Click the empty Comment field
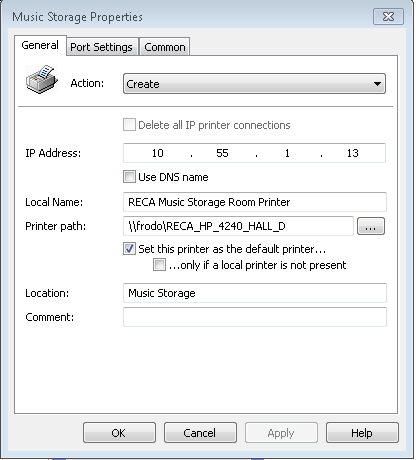The image size is (418, 460). (255, 317)
